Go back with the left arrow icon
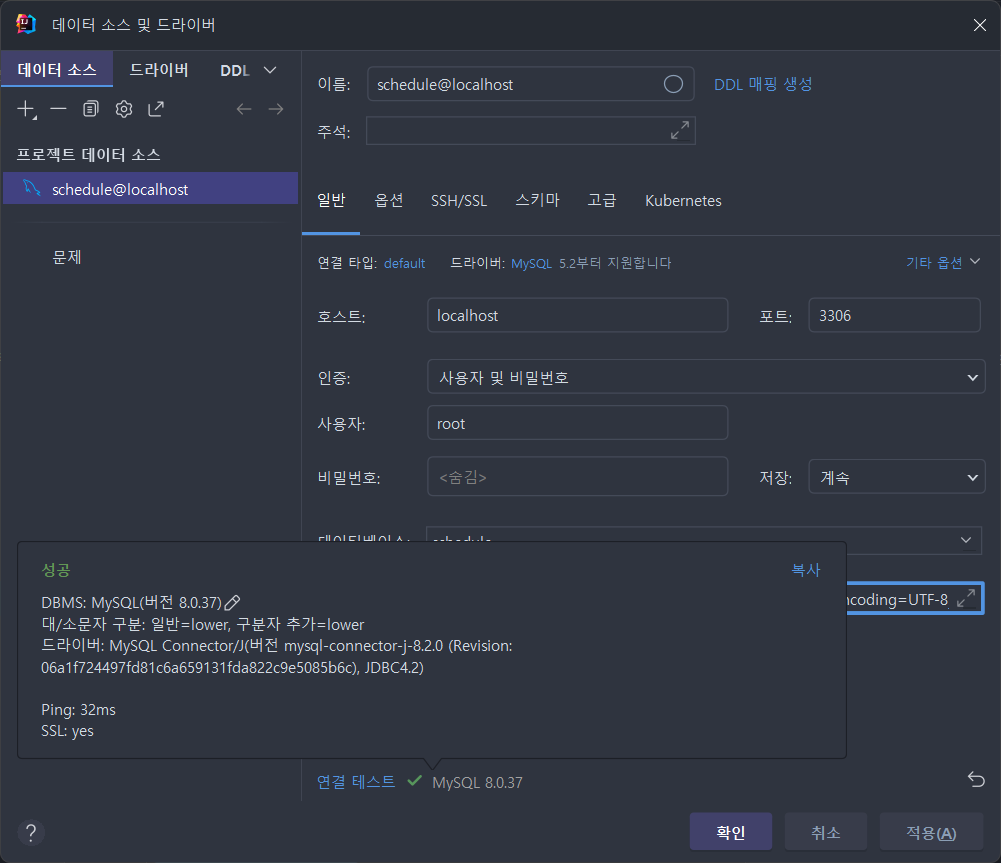This screenshot has height=863, width=1001. pyautogui.click(x=244, y=109)
